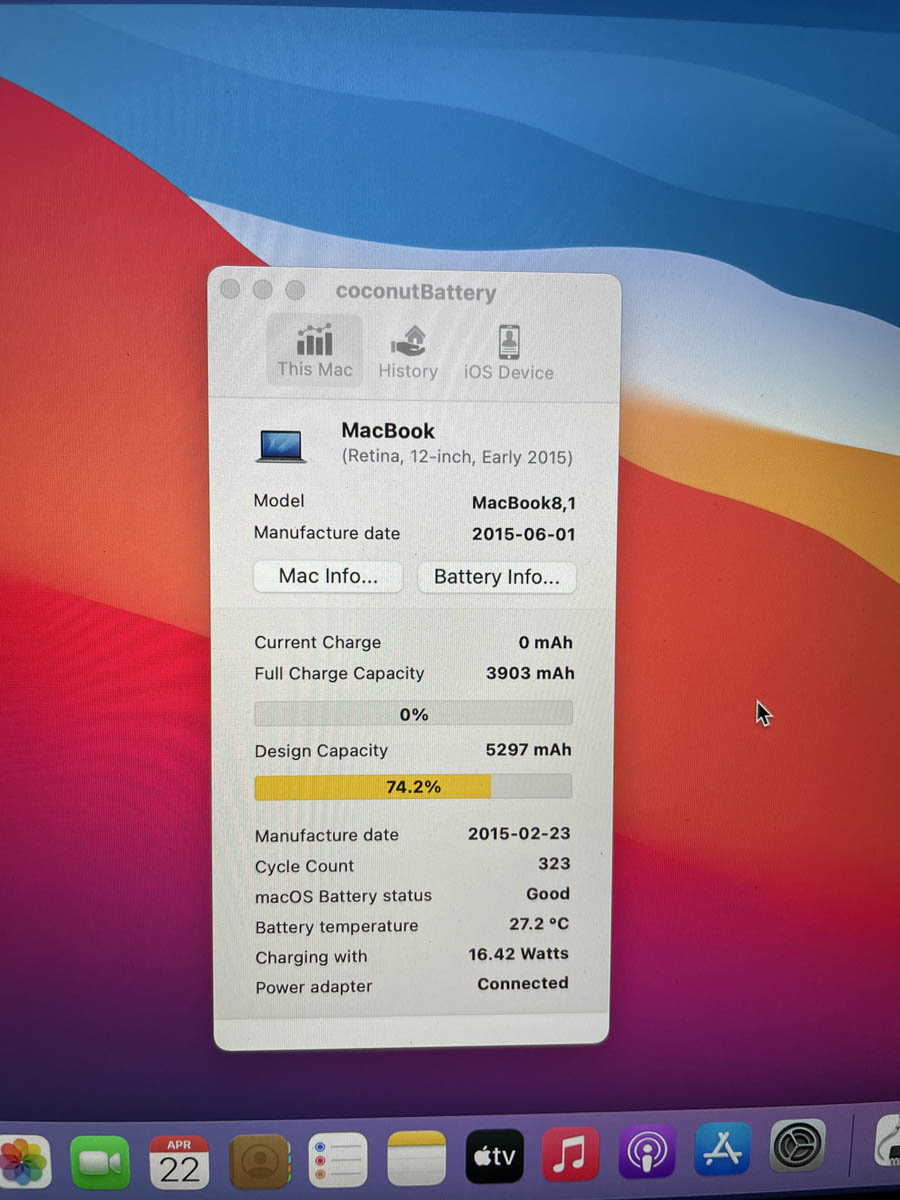Select the MacBook heading text
This screenshot has height=1200, width=900.
coord(388,431)
